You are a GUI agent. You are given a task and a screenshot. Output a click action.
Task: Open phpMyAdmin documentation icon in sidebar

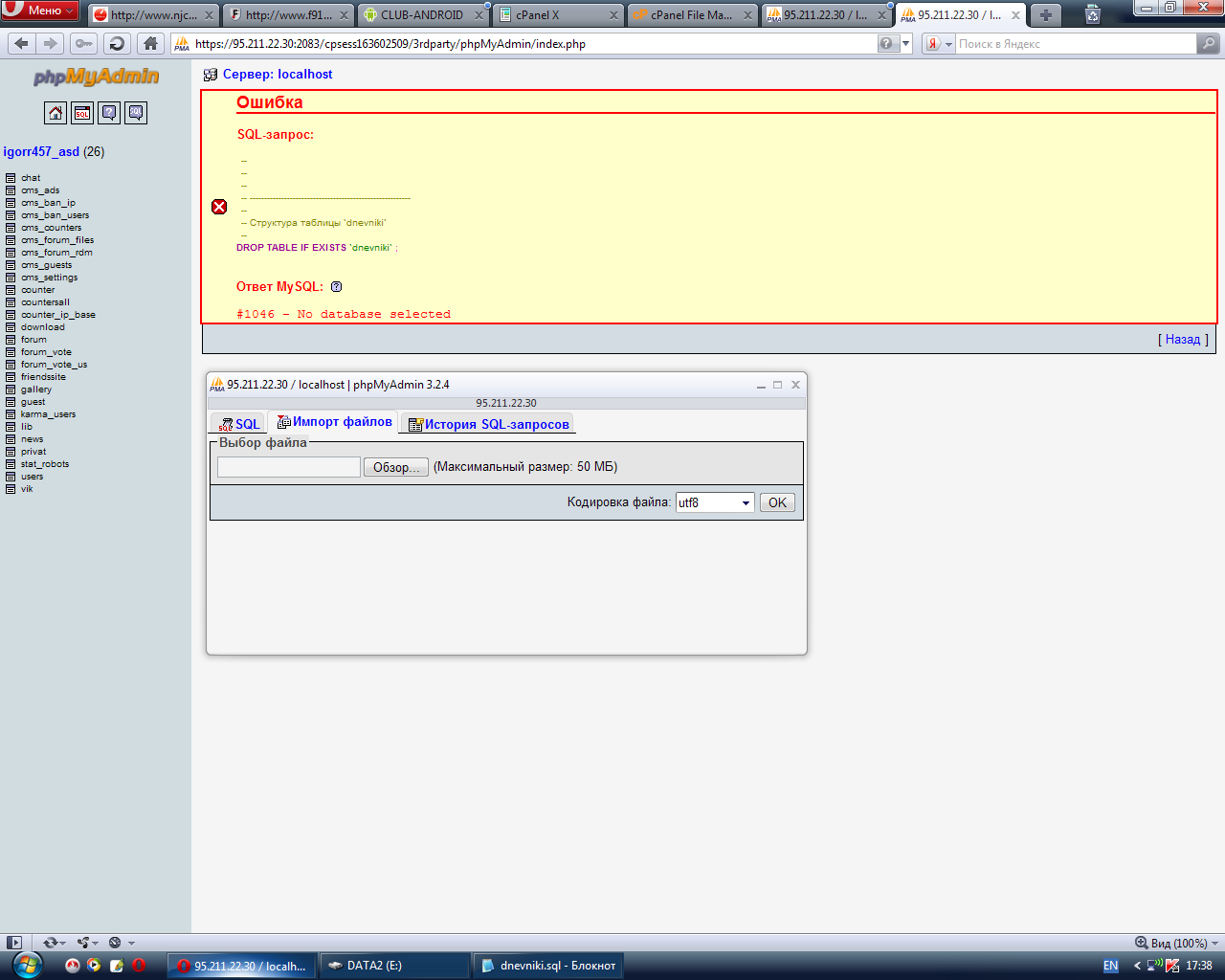(x=109, y=113)
